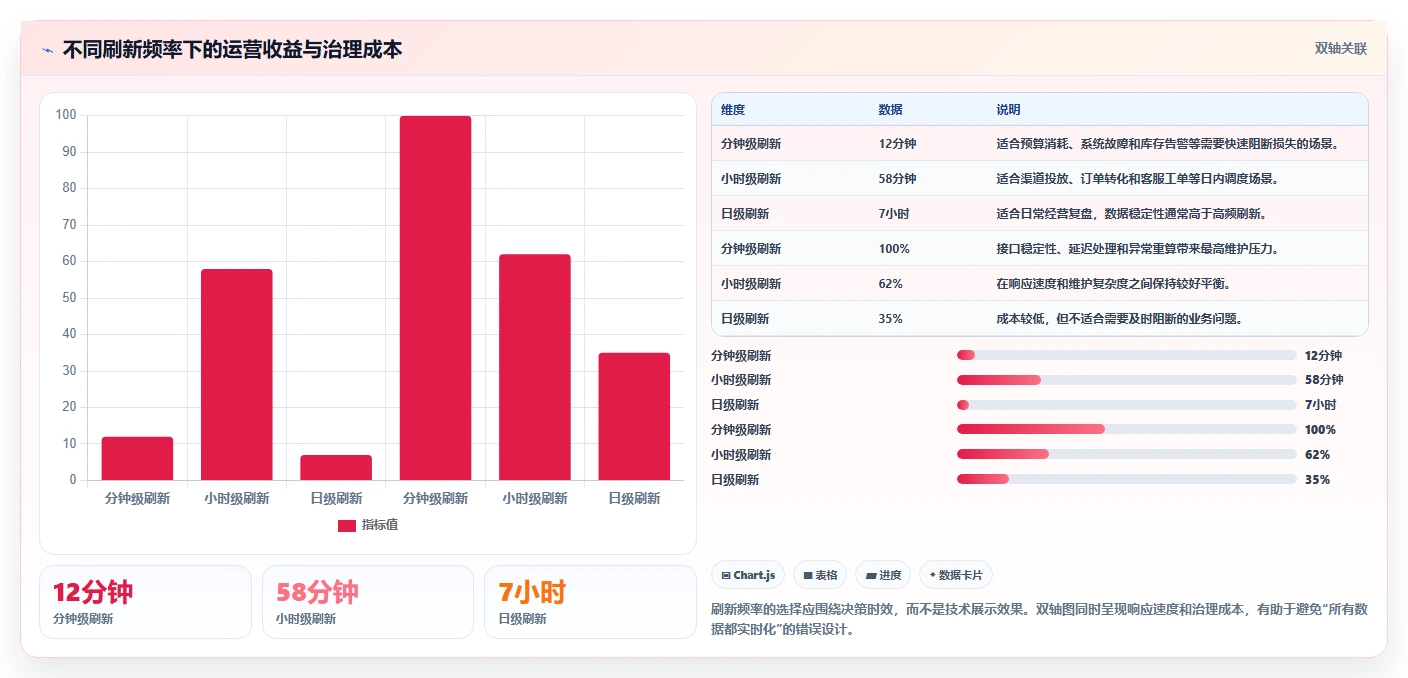The image size is (1408, 678).
Task: Click the description starting 在响应速度
Action: [x=1113, y=284]
